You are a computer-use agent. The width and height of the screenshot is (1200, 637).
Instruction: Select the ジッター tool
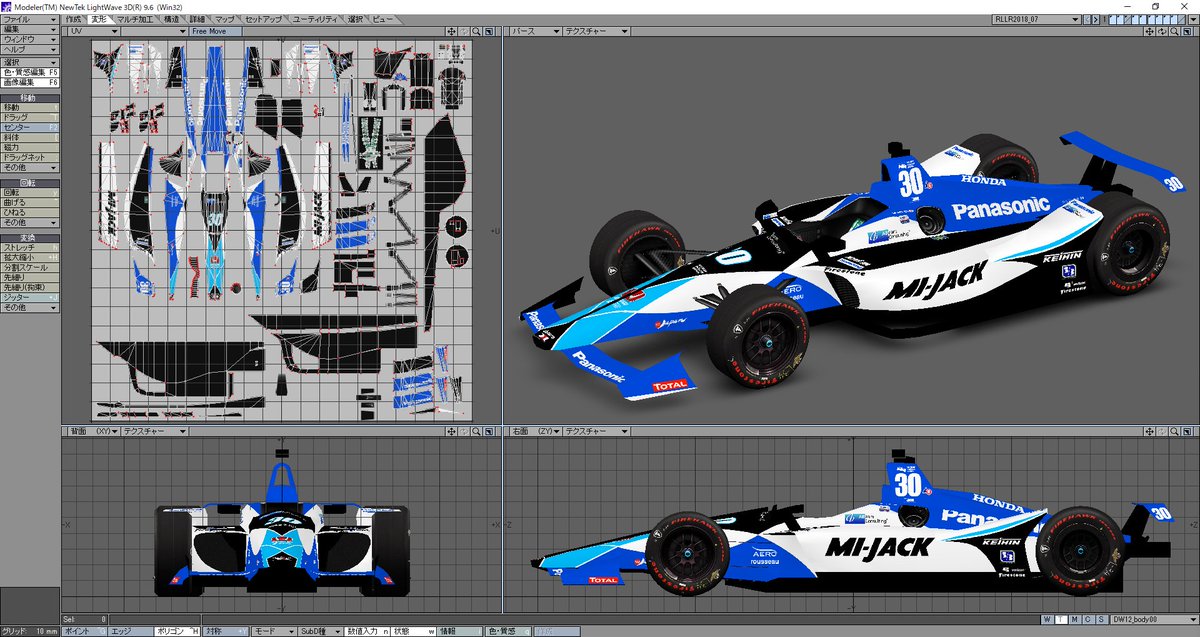pos(30,298)
